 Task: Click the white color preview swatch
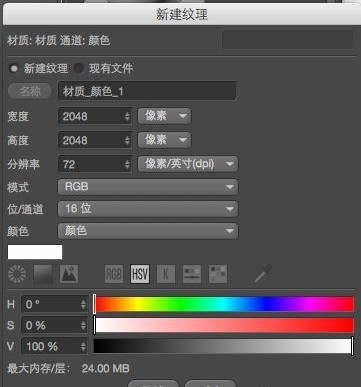(x=35, y=252)
